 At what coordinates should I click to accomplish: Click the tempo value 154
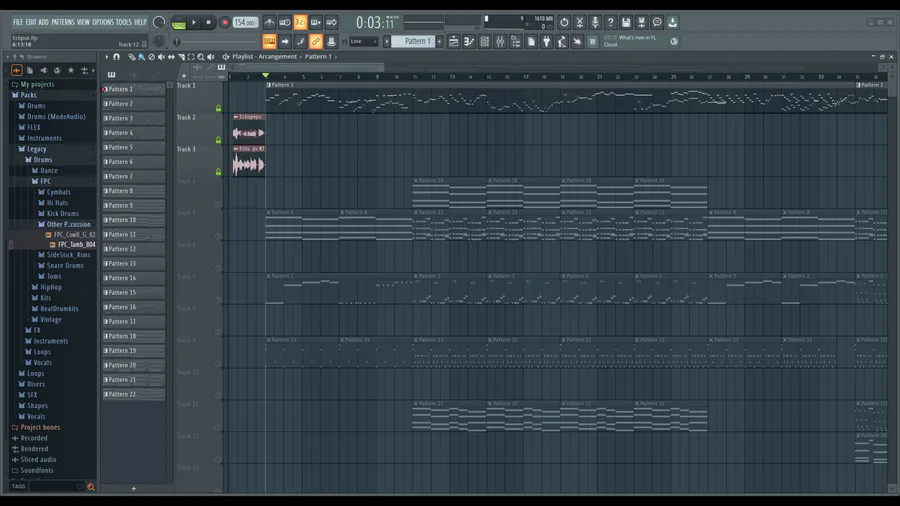click(246, 22)
